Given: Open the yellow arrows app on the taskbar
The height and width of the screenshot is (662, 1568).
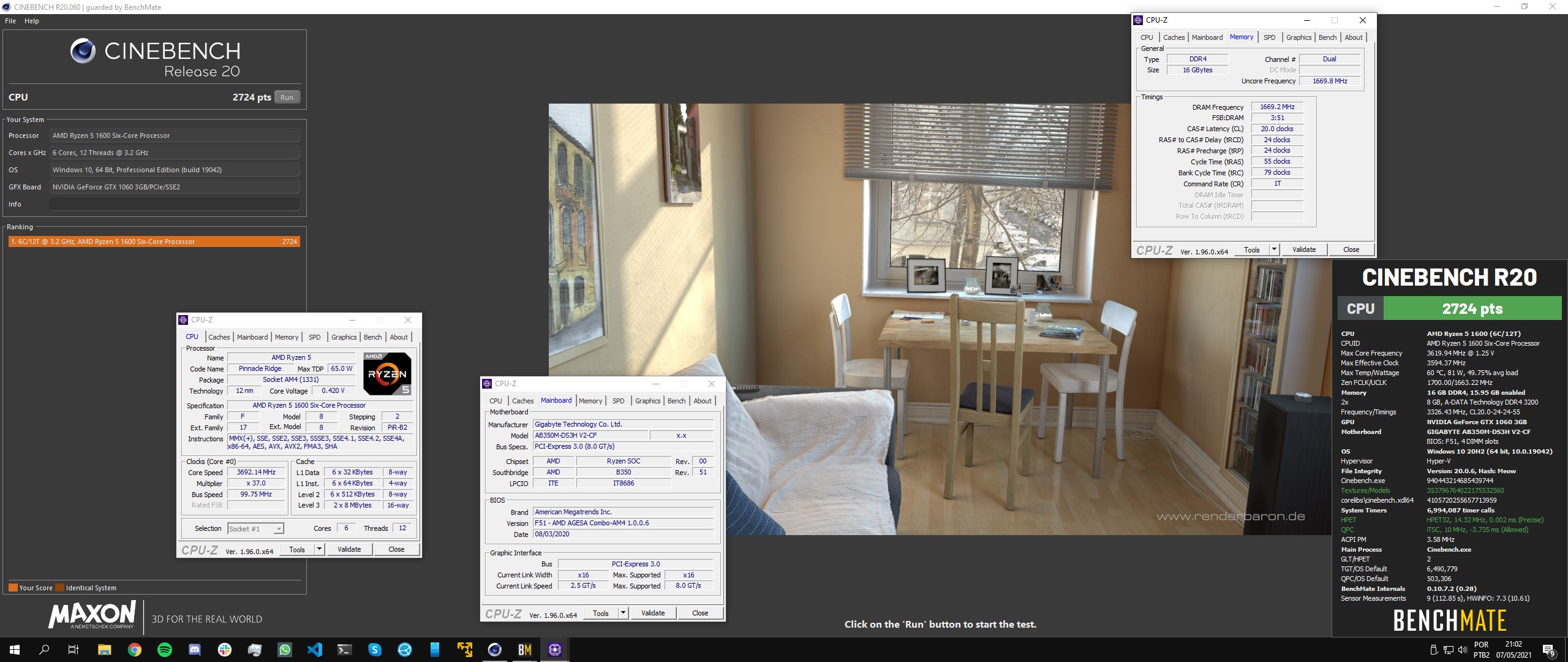Looking at the screenshot, I should tap(465, 650).
